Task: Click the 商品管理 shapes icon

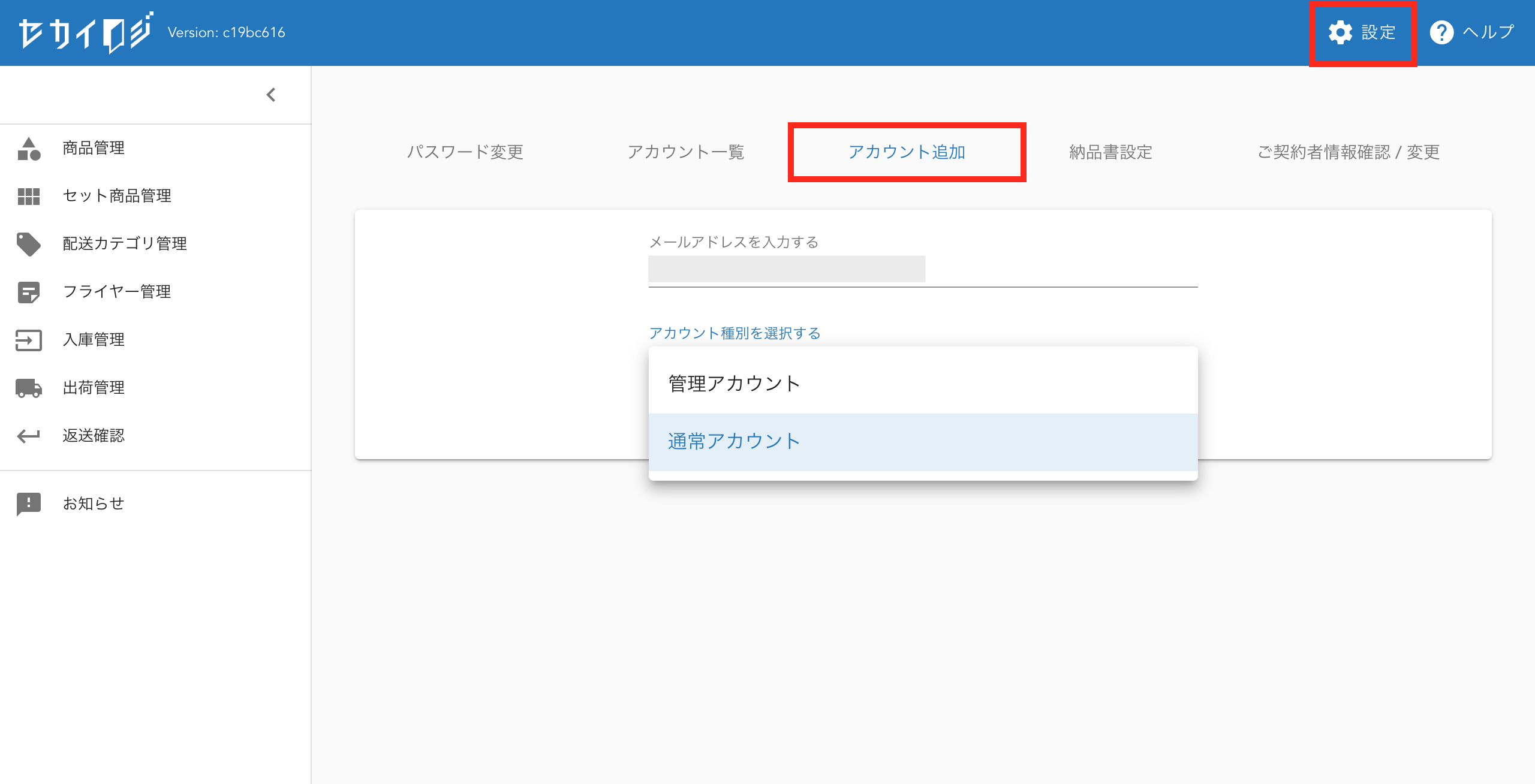Action: (29, 149)
